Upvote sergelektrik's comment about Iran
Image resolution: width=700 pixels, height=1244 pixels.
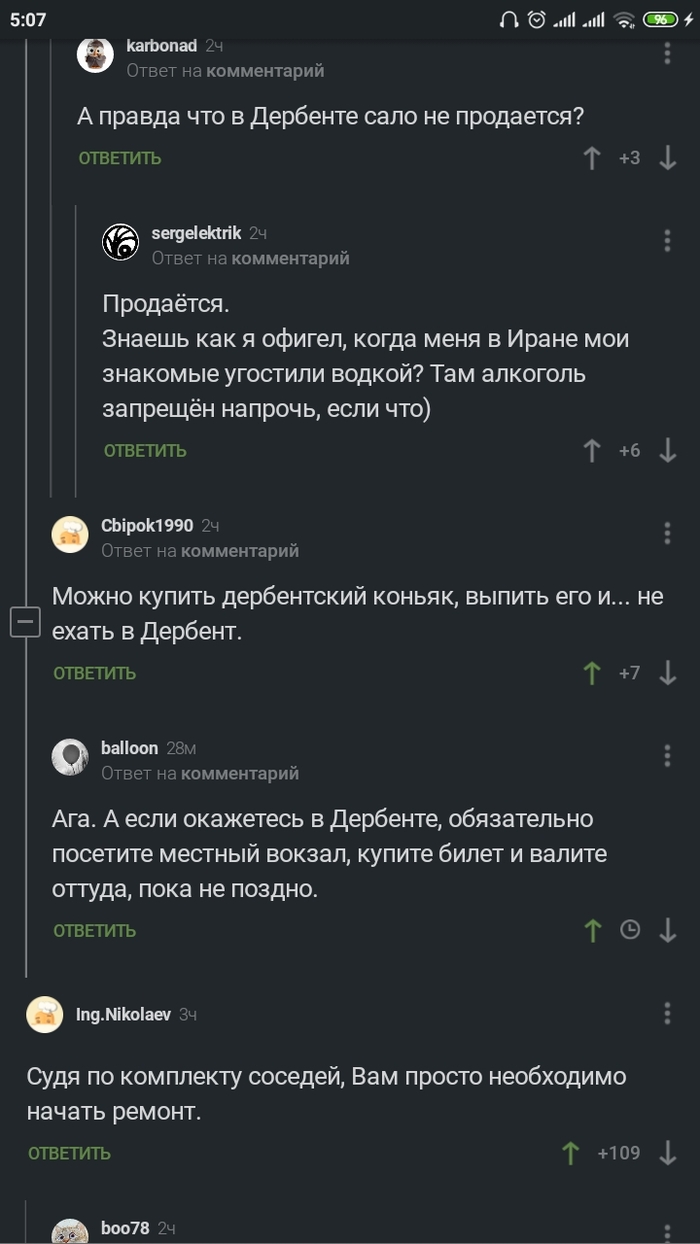[592, 451]
